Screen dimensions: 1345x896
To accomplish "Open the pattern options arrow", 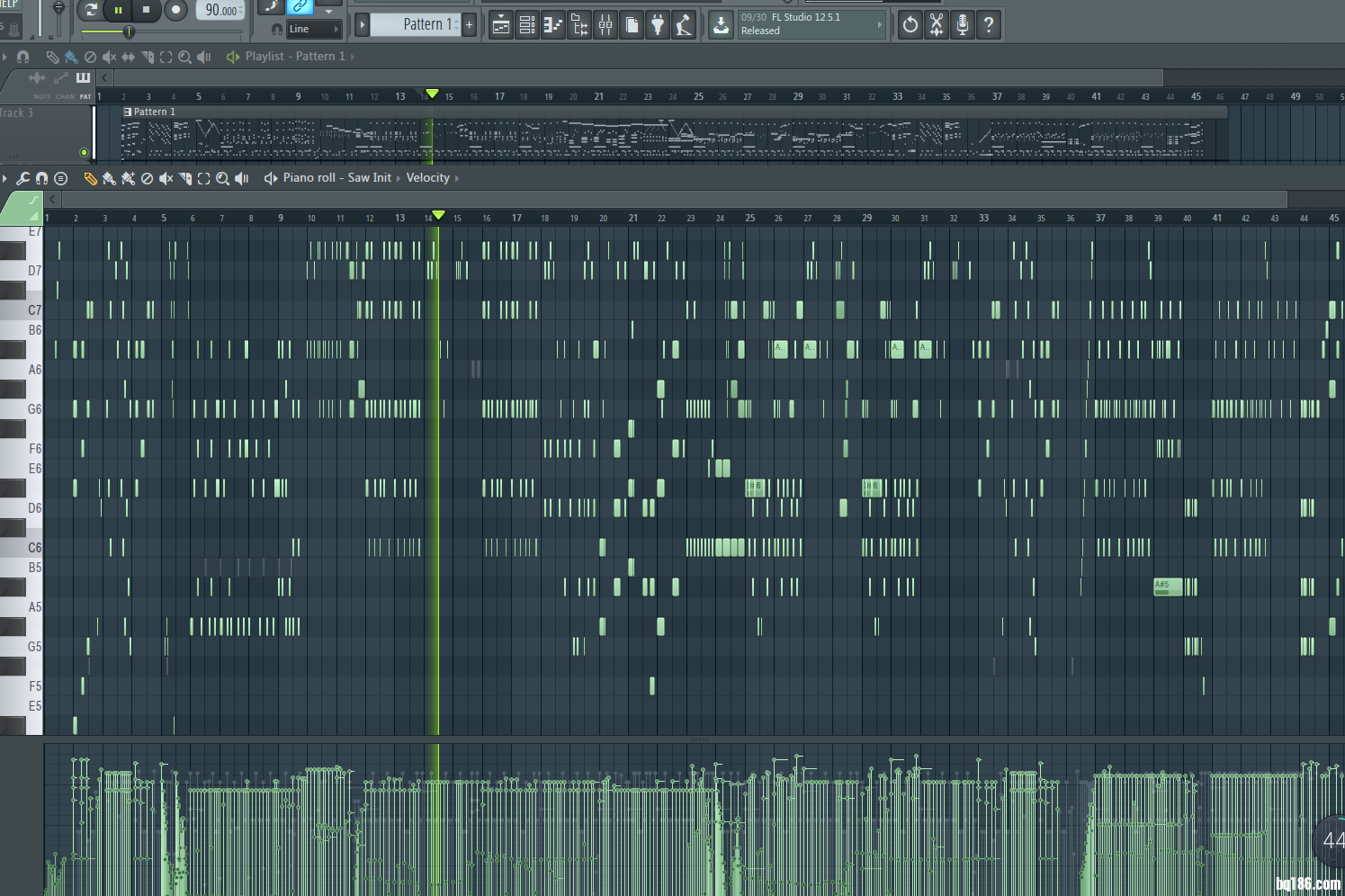I will point(362,24).
